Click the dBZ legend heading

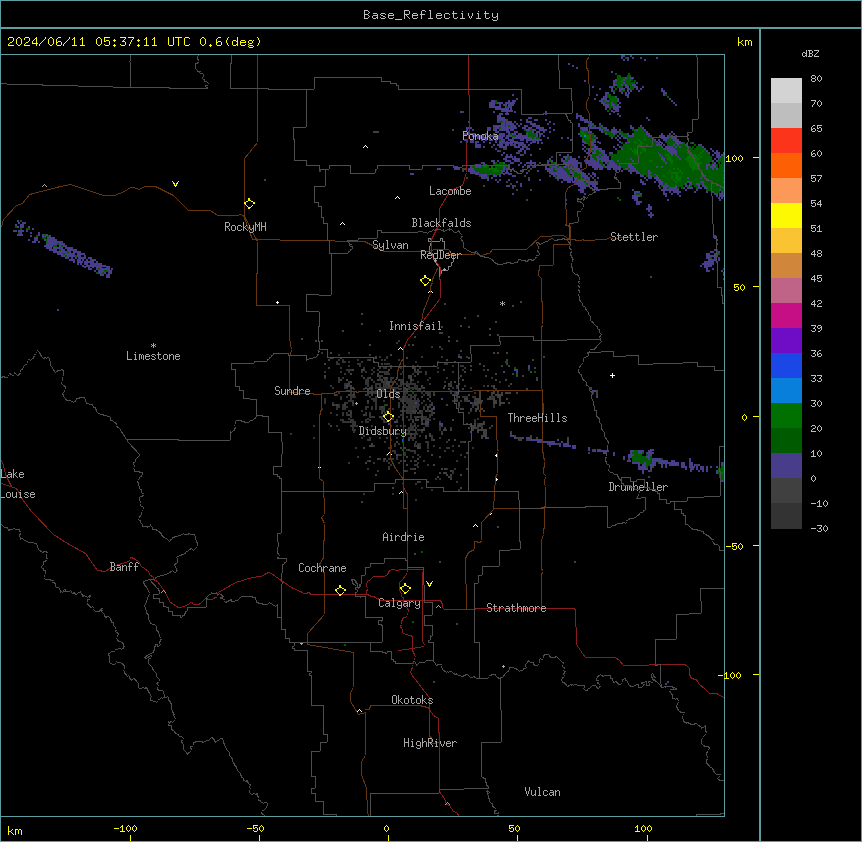click(810, 54)
